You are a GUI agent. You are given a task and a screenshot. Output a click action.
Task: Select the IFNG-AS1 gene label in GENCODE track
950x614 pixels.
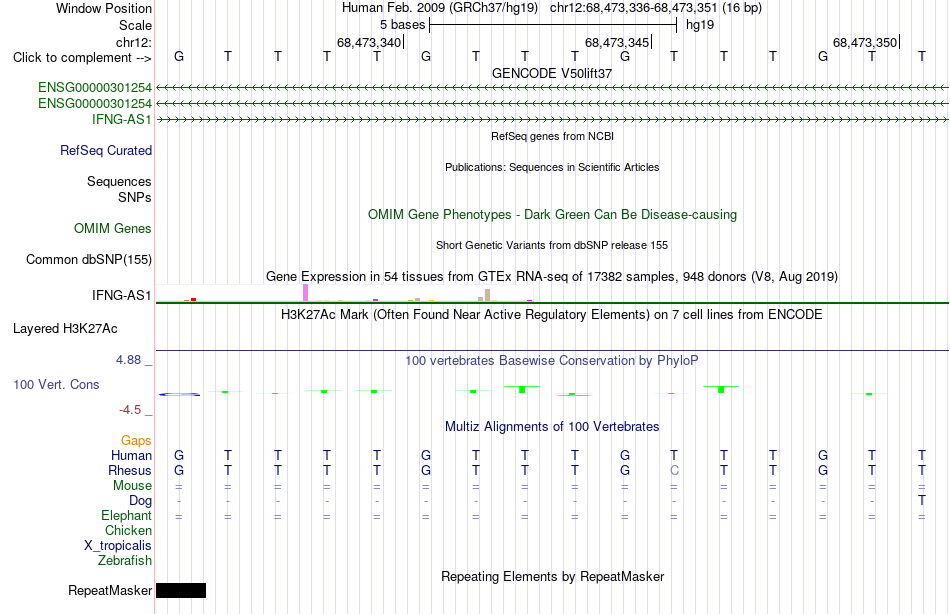(121, 119)
